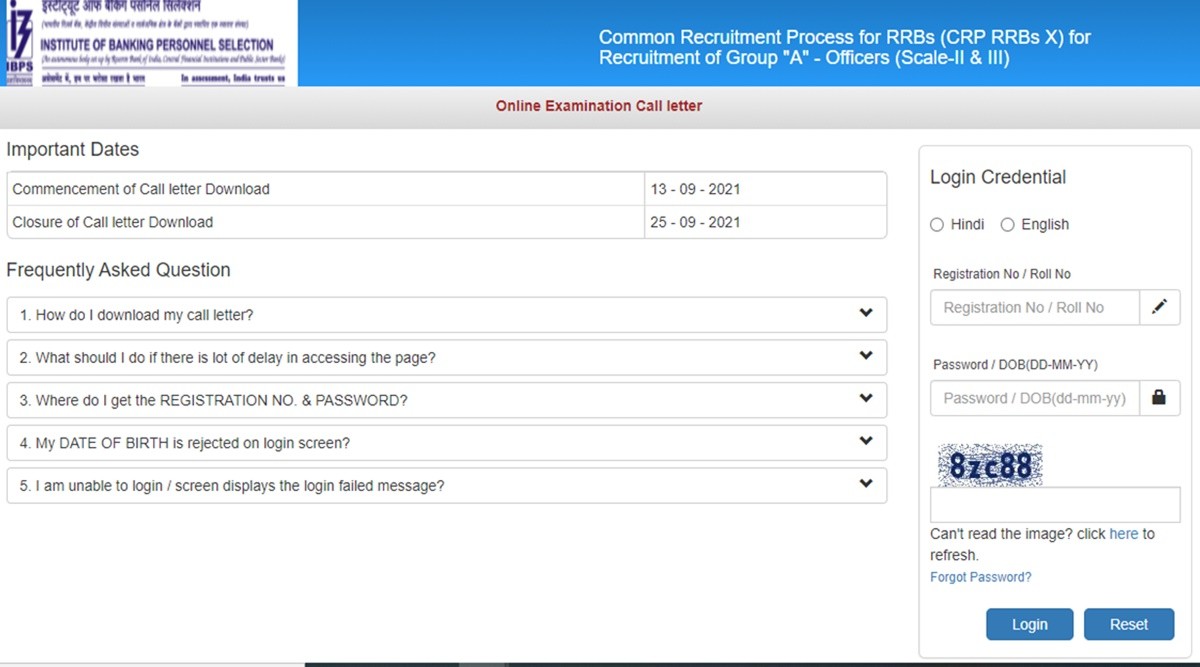Click pencil icon beside Registration No field

coord(1159,308)
